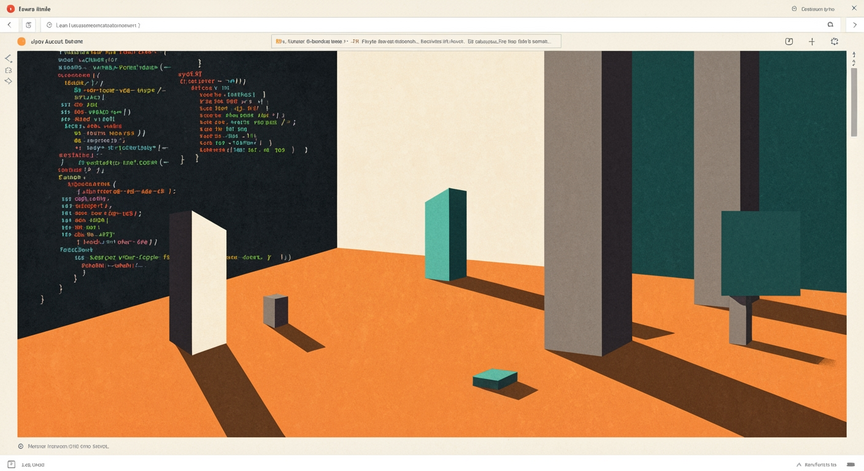Viewport: 864px width, 471px height.
Task: Click the diamond icon in the left sidebar
Action: [x=8, y=81]
